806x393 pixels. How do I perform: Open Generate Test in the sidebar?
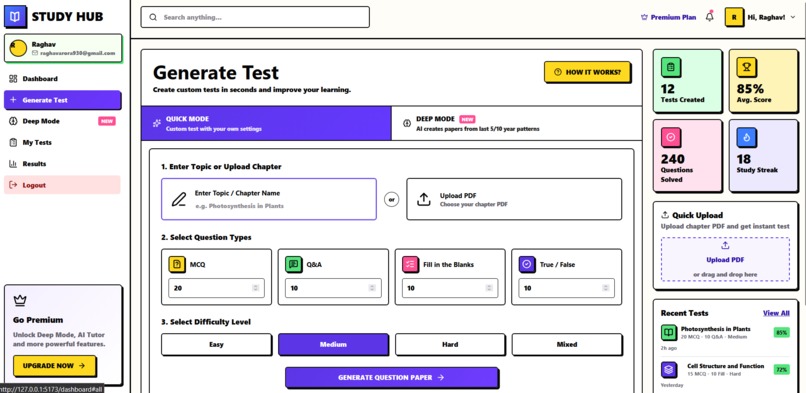tap(62, 100)
